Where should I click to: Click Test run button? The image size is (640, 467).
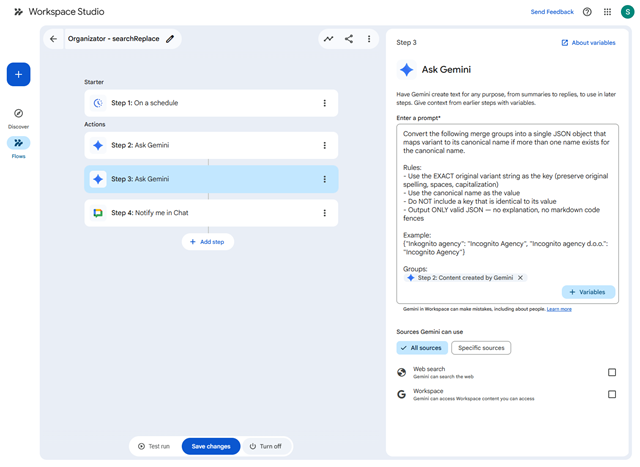(154, 446)
